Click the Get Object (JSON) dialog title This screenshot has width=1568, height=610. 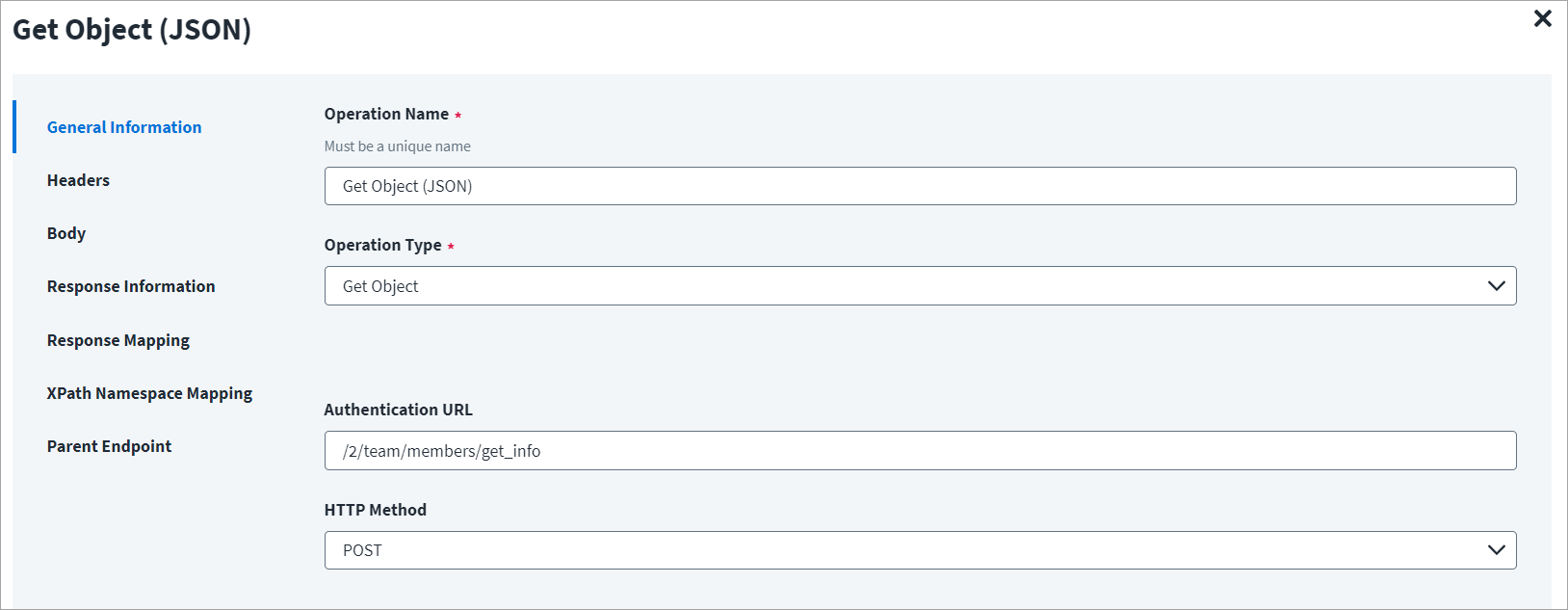(132, 30)
